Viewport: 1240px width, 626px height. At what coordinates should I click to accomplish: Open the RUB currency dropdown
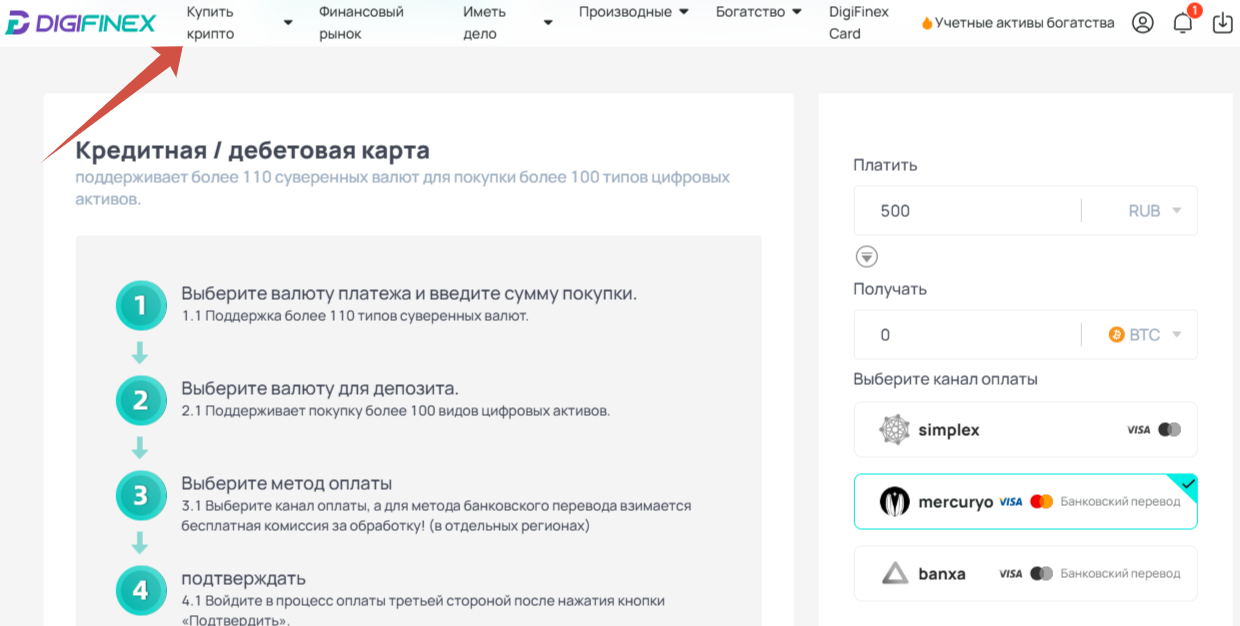click(x=1155, y=211)
